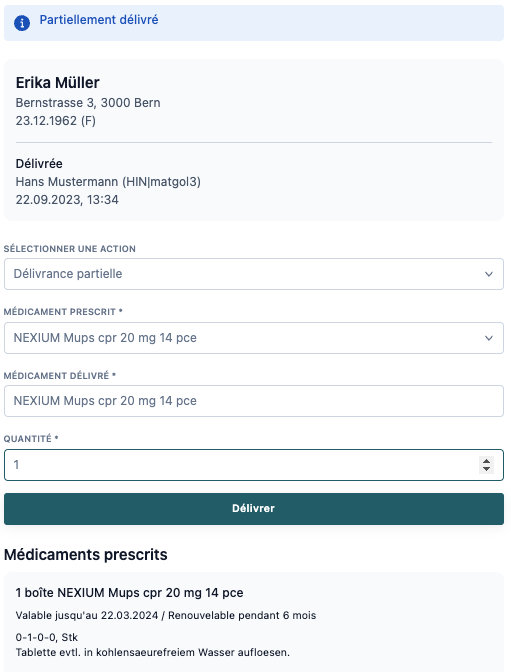Click the Partiellement délivré status banner text
The image size is (511, 672).
pyautogui.click(x=99, y=20)
